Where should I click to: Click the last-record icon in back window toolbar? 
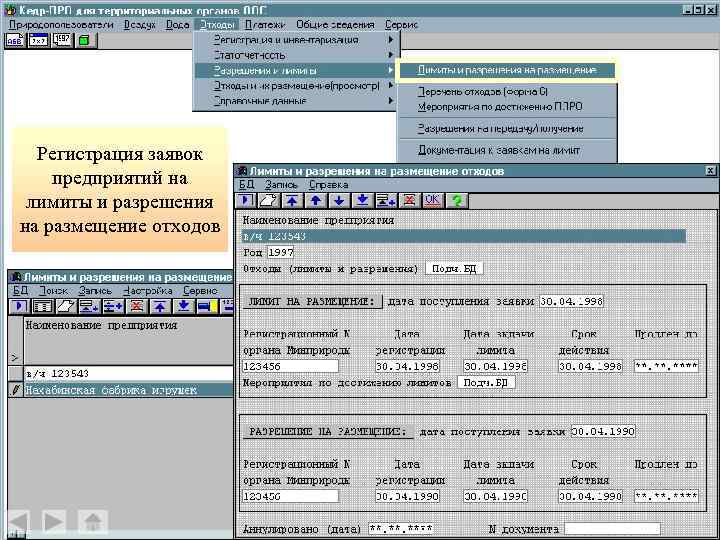coord(183,306)
